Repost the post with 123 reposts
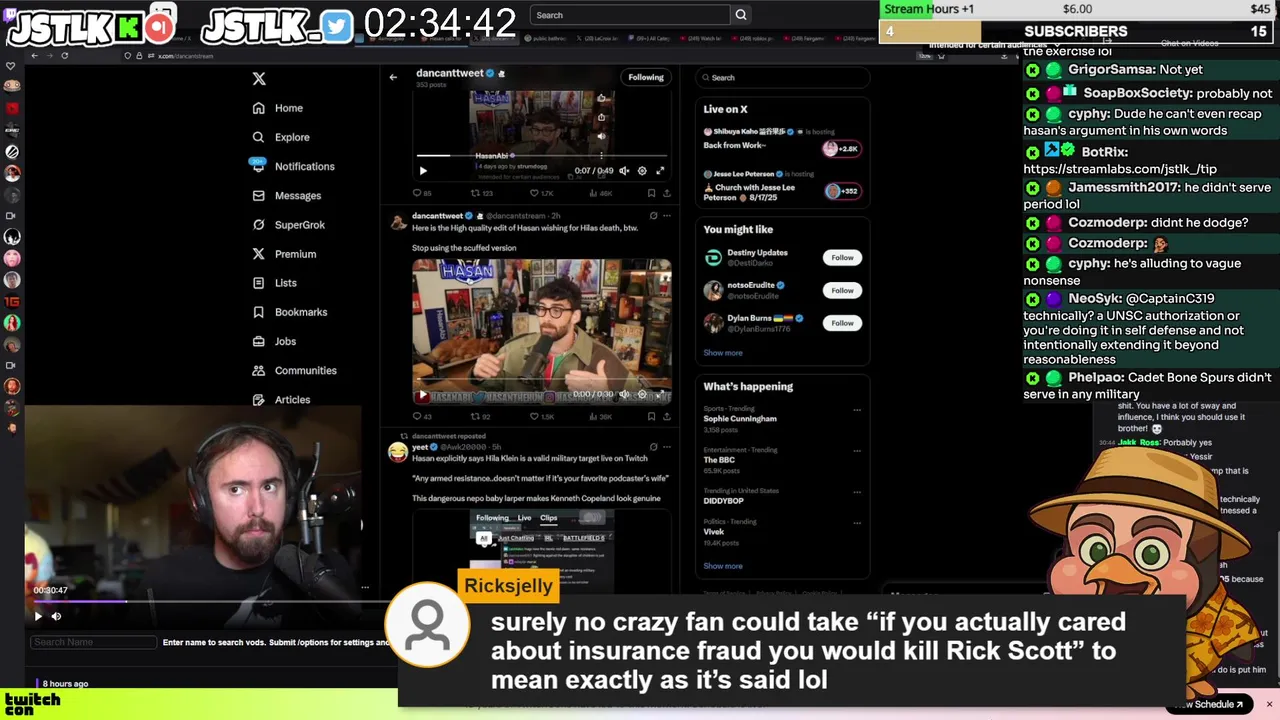1280x720 pixels. coord(481,193)
